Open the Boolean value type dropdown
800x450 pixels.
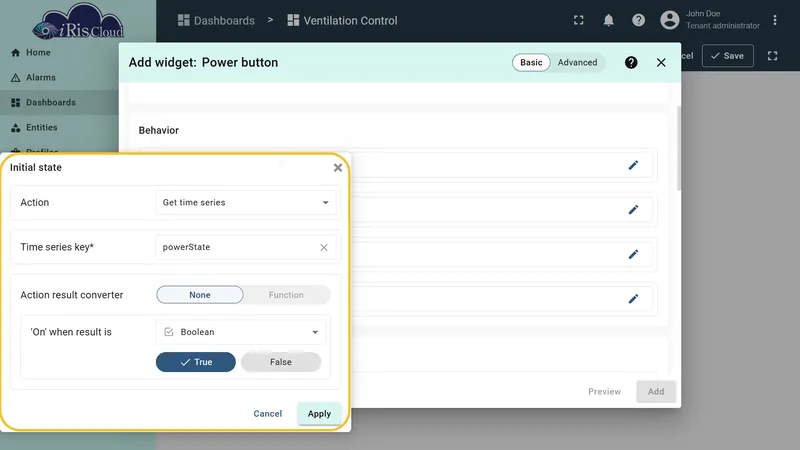pos(240,332)
